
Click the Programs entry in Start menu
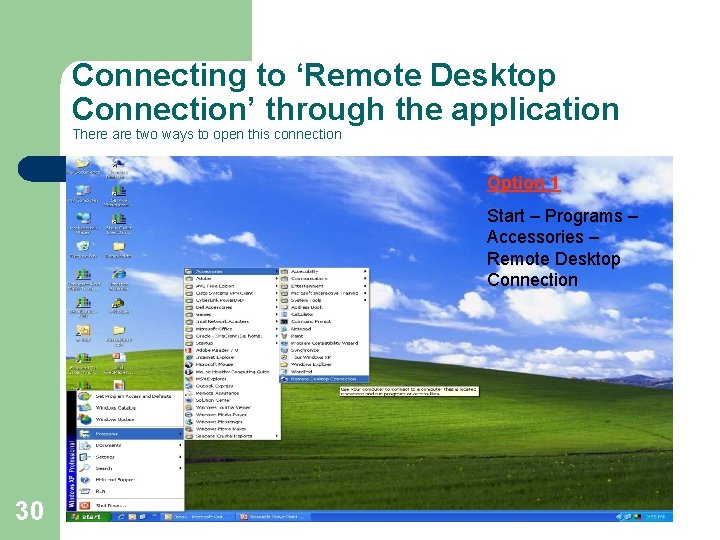130,433
